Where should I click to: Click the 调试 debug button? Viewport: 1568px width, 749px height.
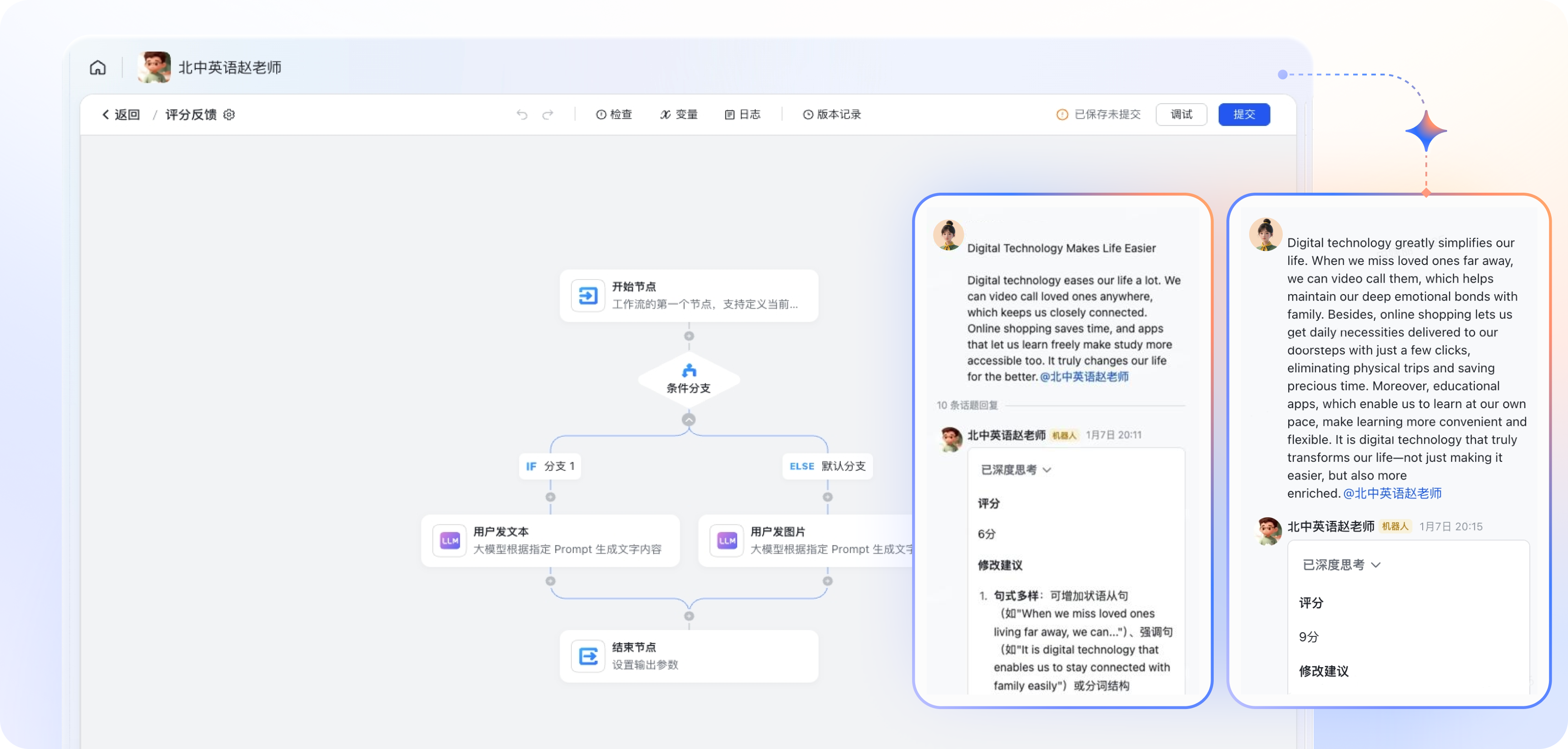point(1181,115)
